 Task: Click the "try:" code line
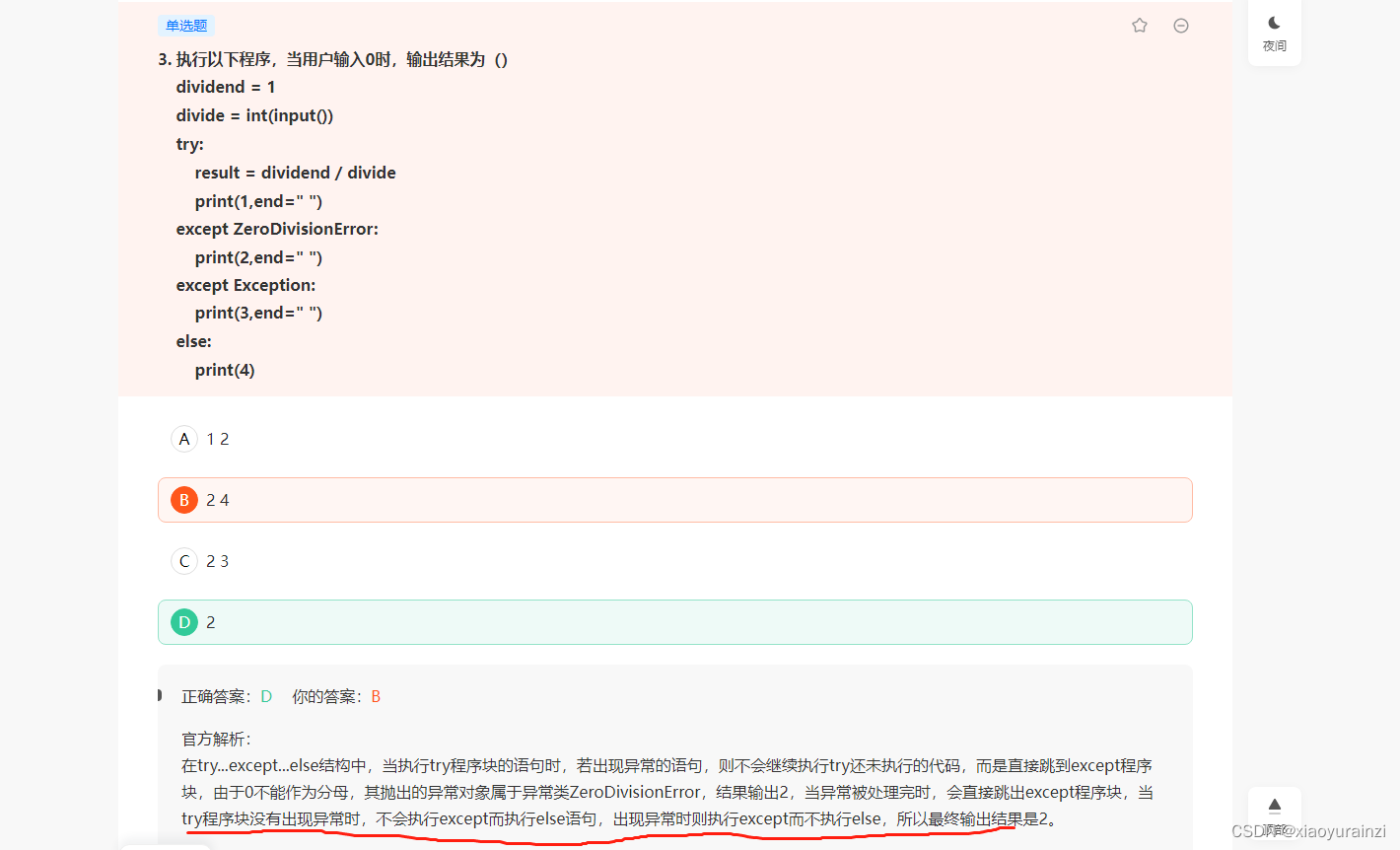[x=189, y=144]
